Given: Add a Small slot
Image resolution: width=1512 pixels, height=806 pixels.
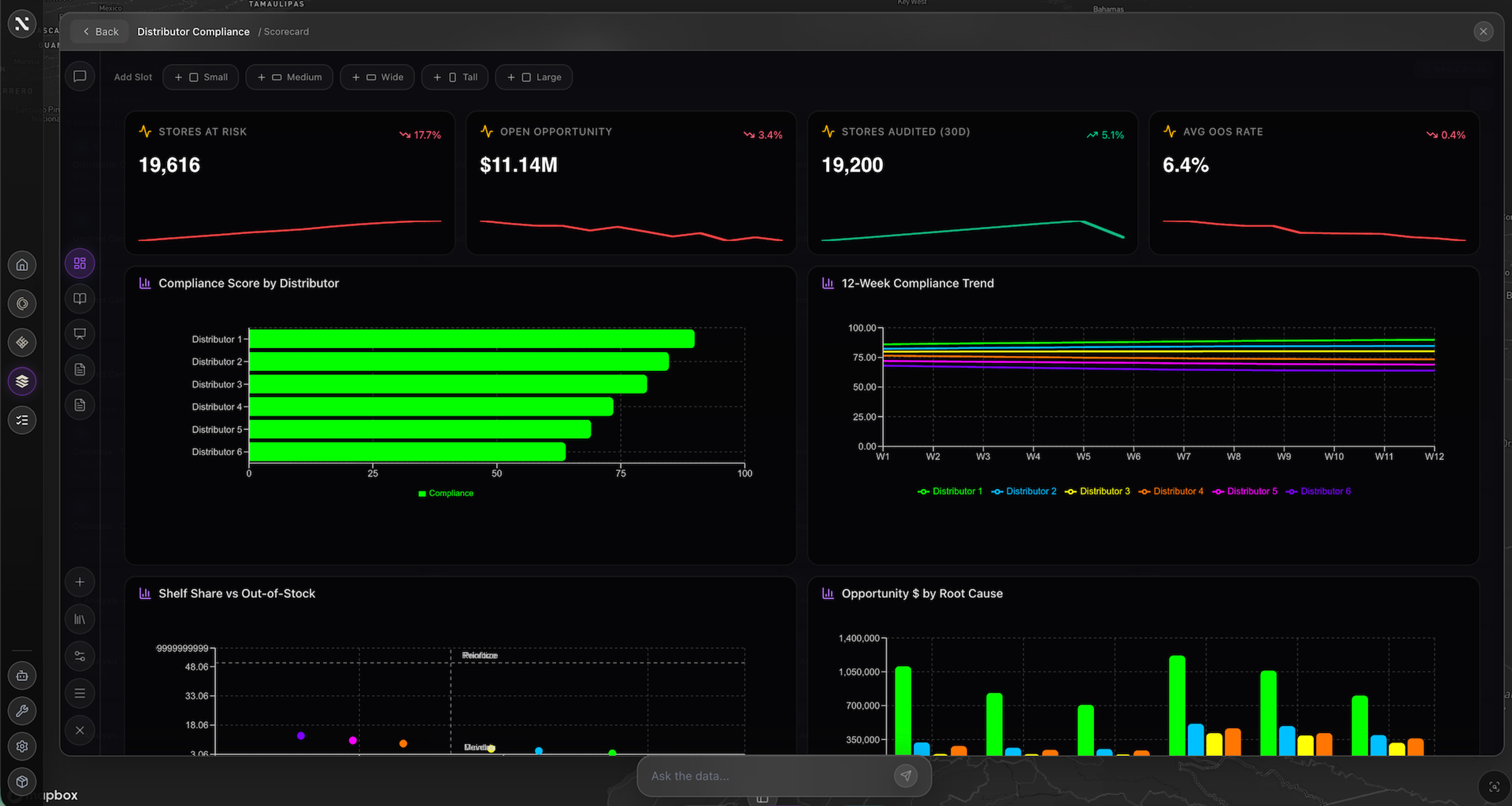Looking at the screenshot, I should point(201,77).
